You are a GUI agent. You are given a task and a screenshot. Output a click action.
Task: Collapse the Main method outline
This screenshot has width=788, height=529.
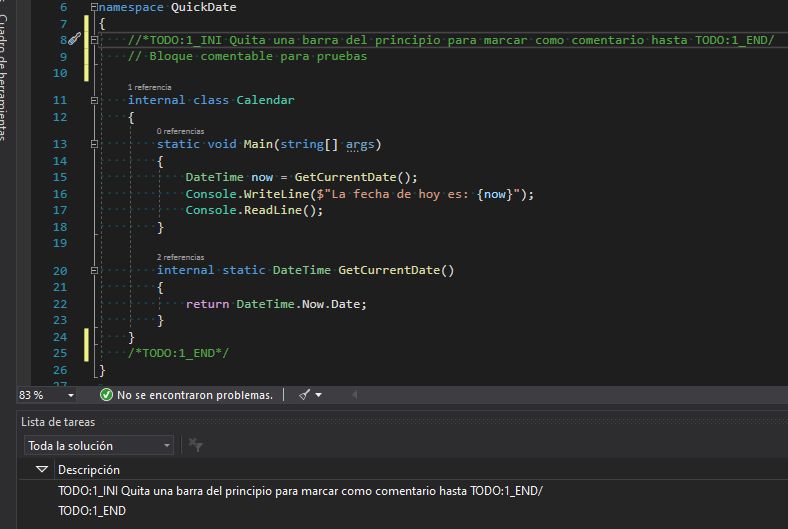(94, 144)
